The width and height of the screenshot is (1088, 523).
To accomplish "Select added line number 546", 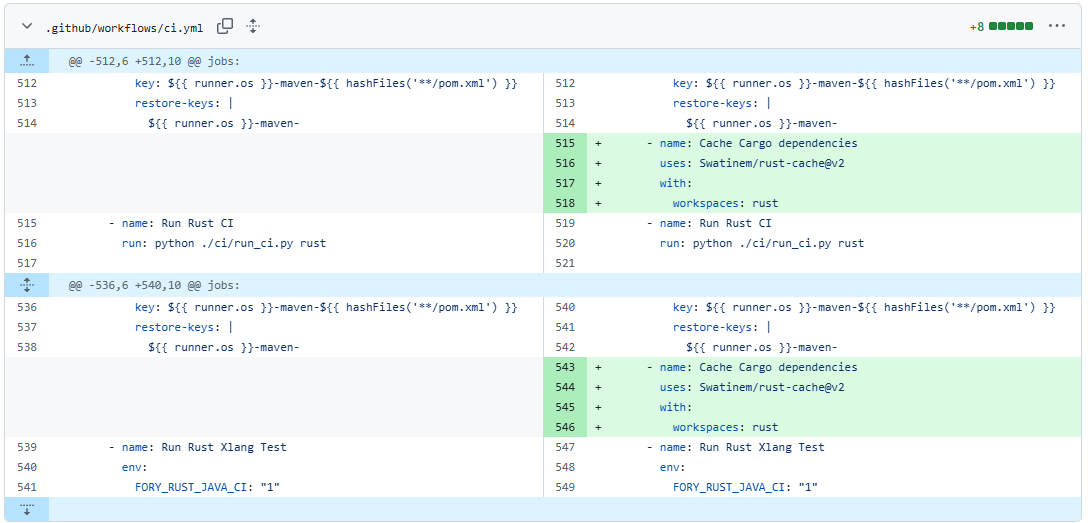I will [x=566, y=427].
